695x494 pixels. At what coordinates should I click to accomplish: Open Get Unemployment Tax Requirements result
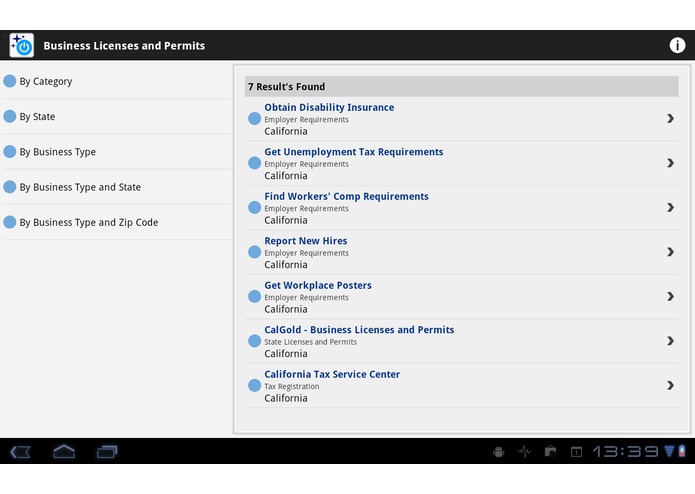pos(461,163)
